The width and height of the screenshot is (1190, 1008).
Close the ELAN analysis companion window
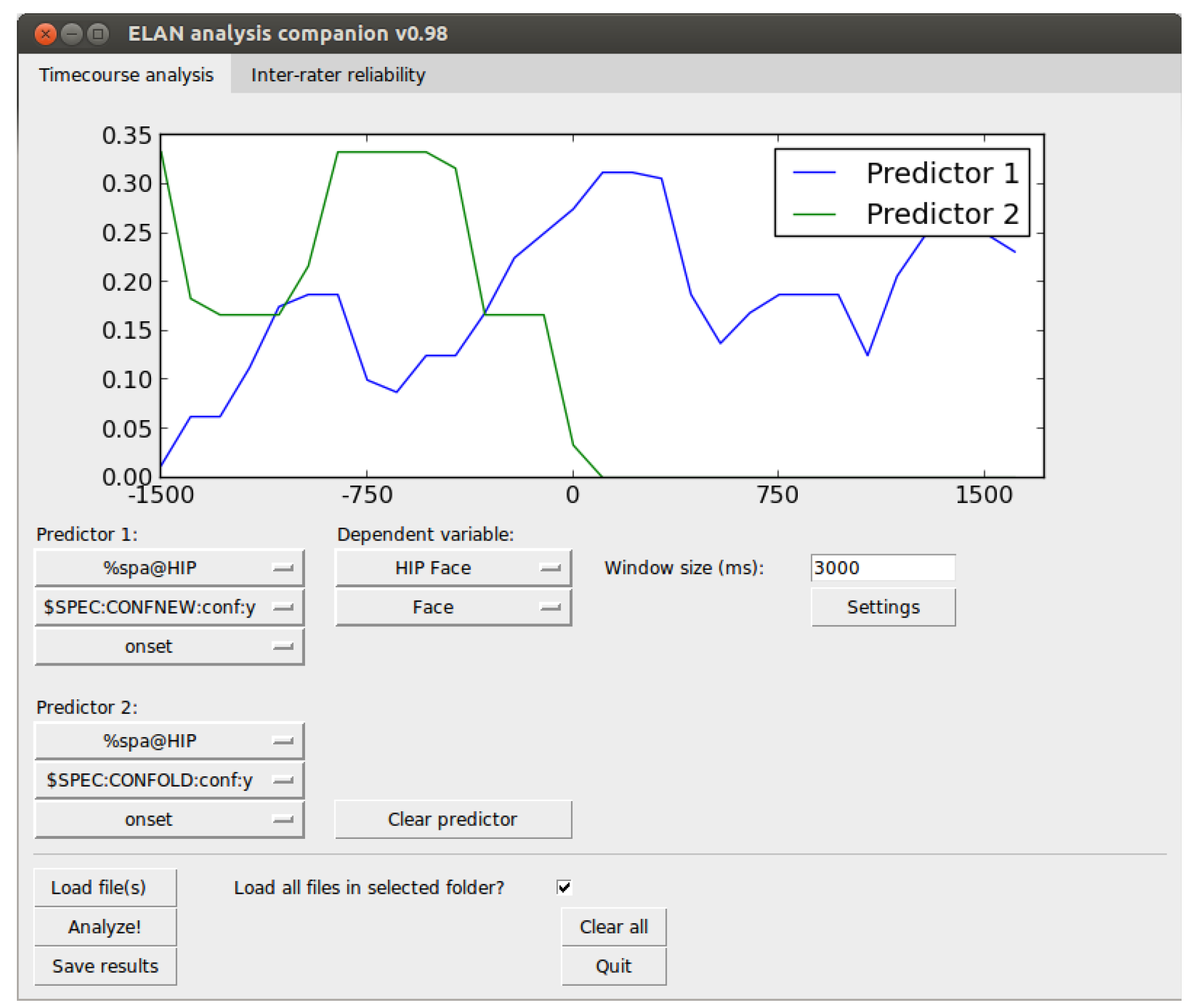(x=45, y=34)
